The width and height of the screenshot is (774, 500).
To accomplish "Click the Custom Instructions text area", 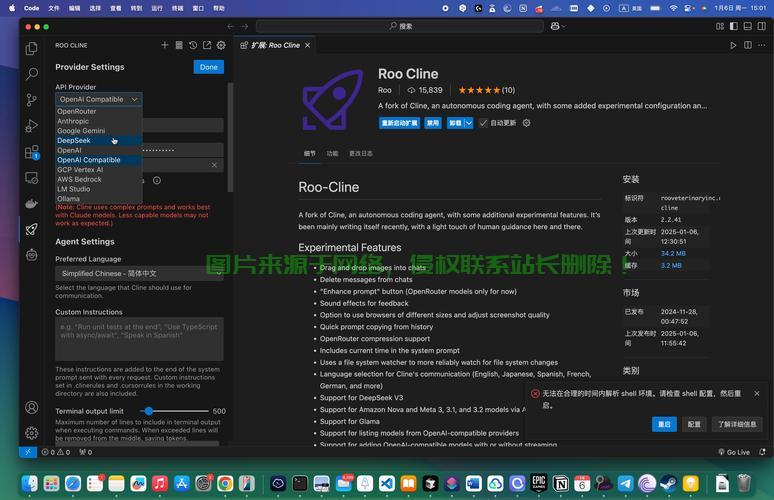I will point(139,339).
